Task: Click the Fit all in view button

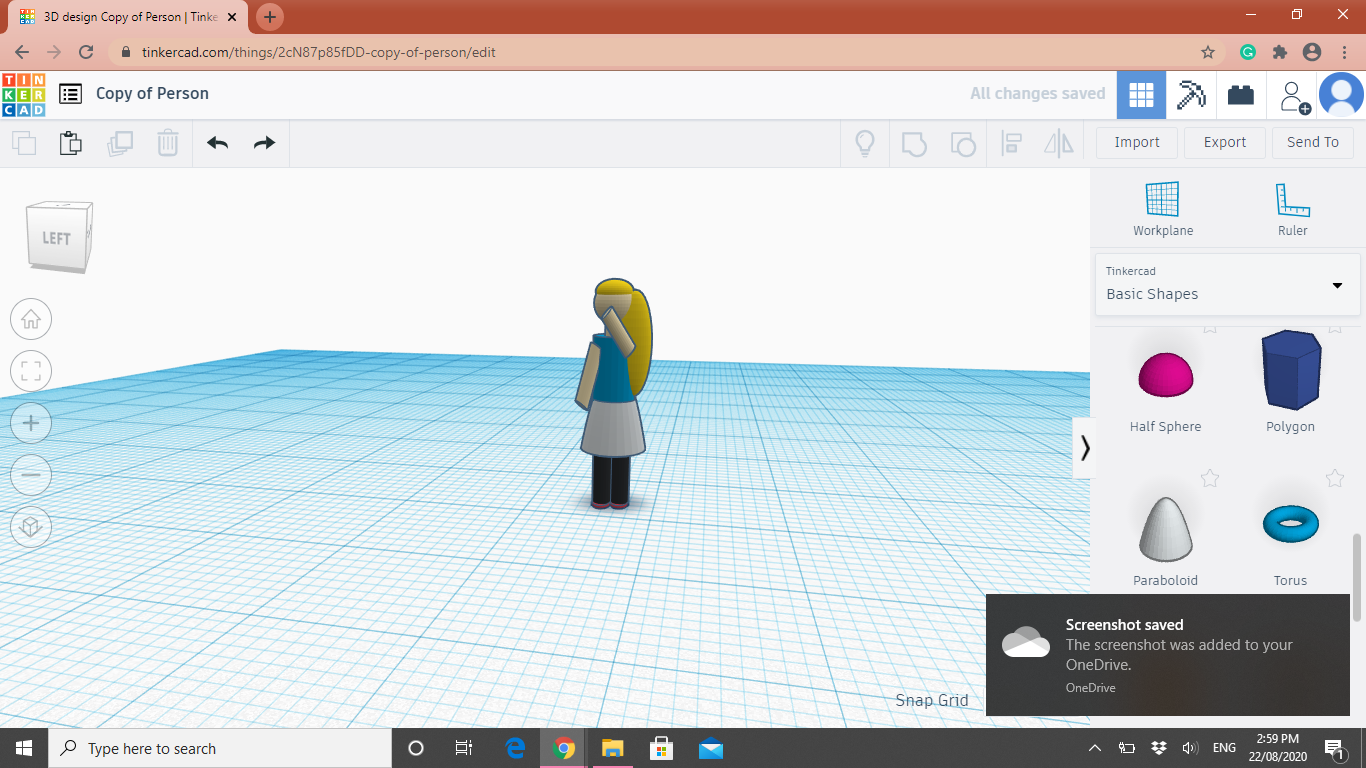Action: (31, 372)
